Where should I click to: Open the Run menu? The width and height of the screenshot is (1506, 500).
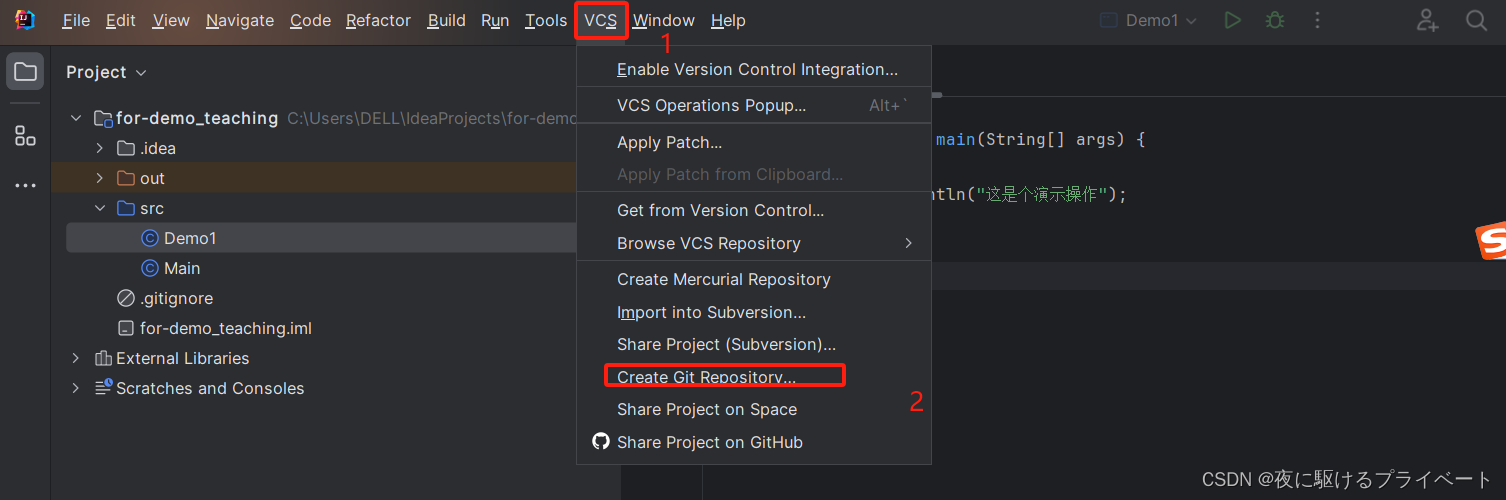click(x=495, y=20)
